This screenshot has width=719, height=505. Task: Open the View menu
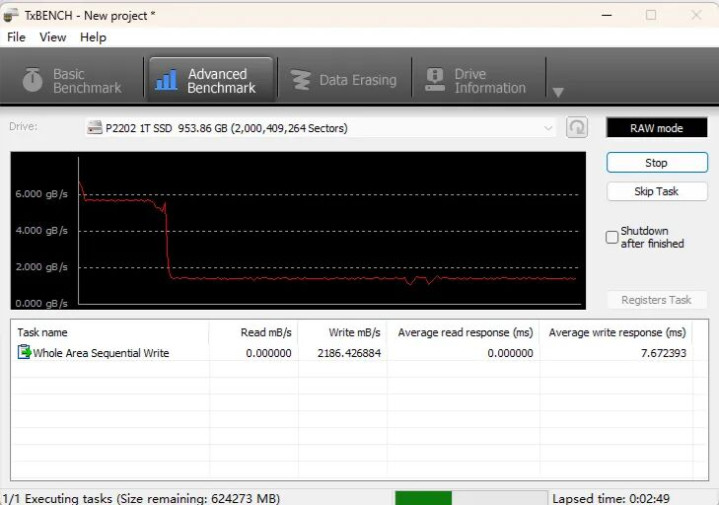pyautogui.click(x=52, y=37)
